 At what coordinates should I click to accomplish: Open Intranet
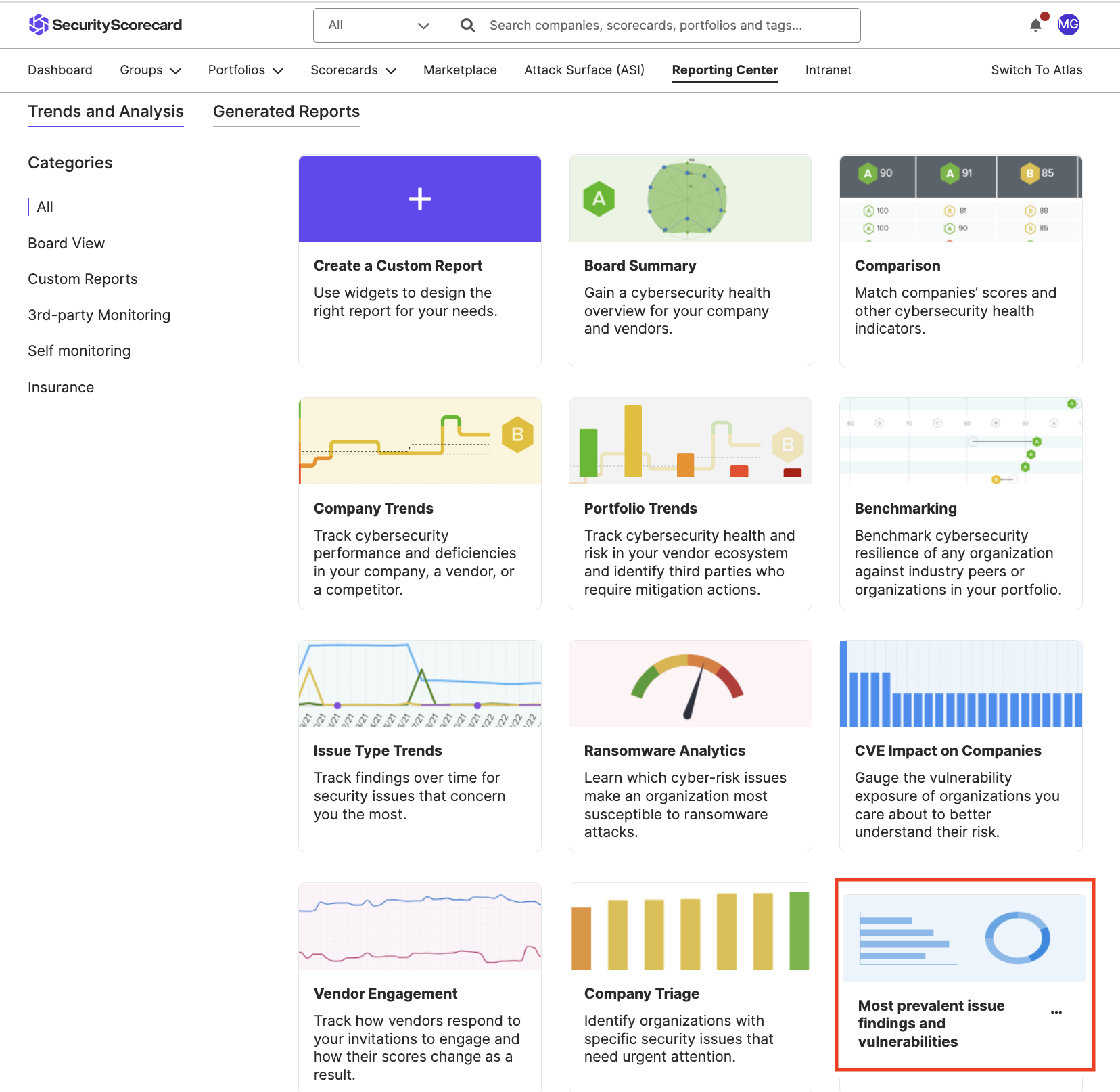829,70
